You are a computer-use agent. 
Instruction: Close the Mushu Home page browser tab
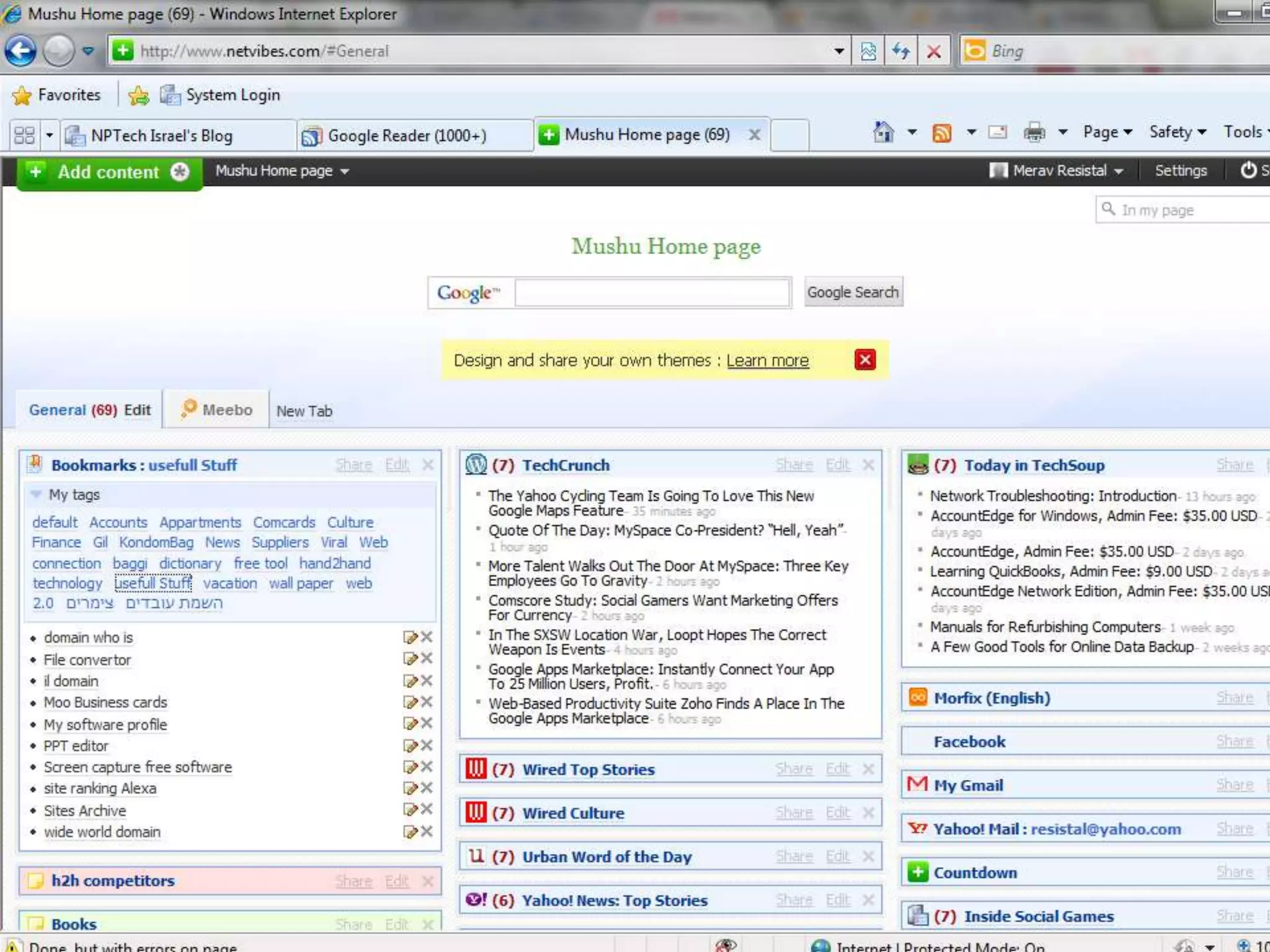[x=754, y=134]
